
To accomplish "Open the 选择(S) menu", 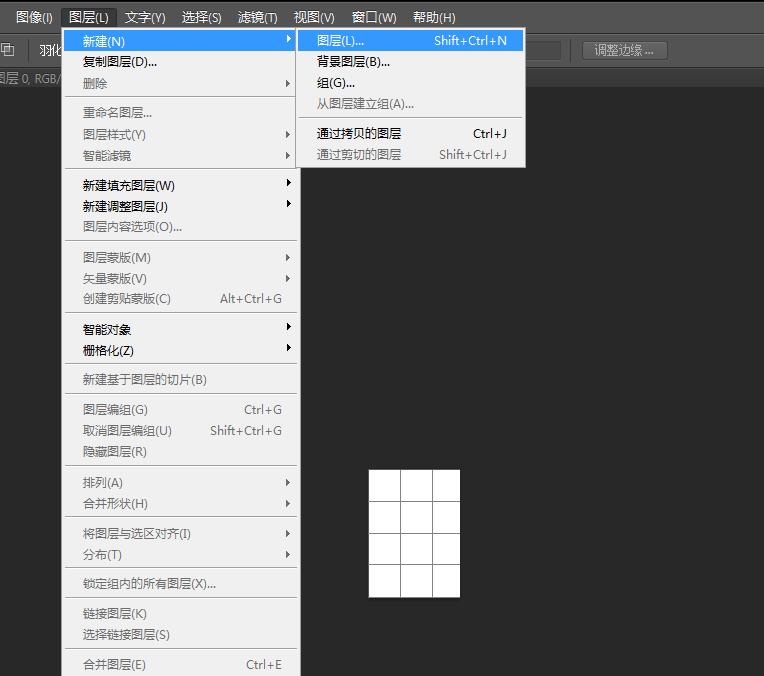I will (x=201, y=18).
